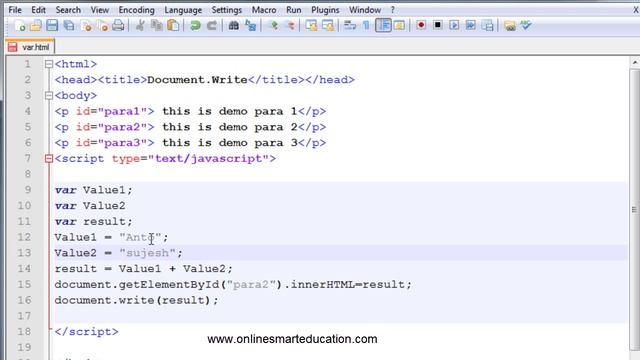Click the "Anto" string on line 12
This screenshot has height=360, width=640.
(x=140, y=237)
